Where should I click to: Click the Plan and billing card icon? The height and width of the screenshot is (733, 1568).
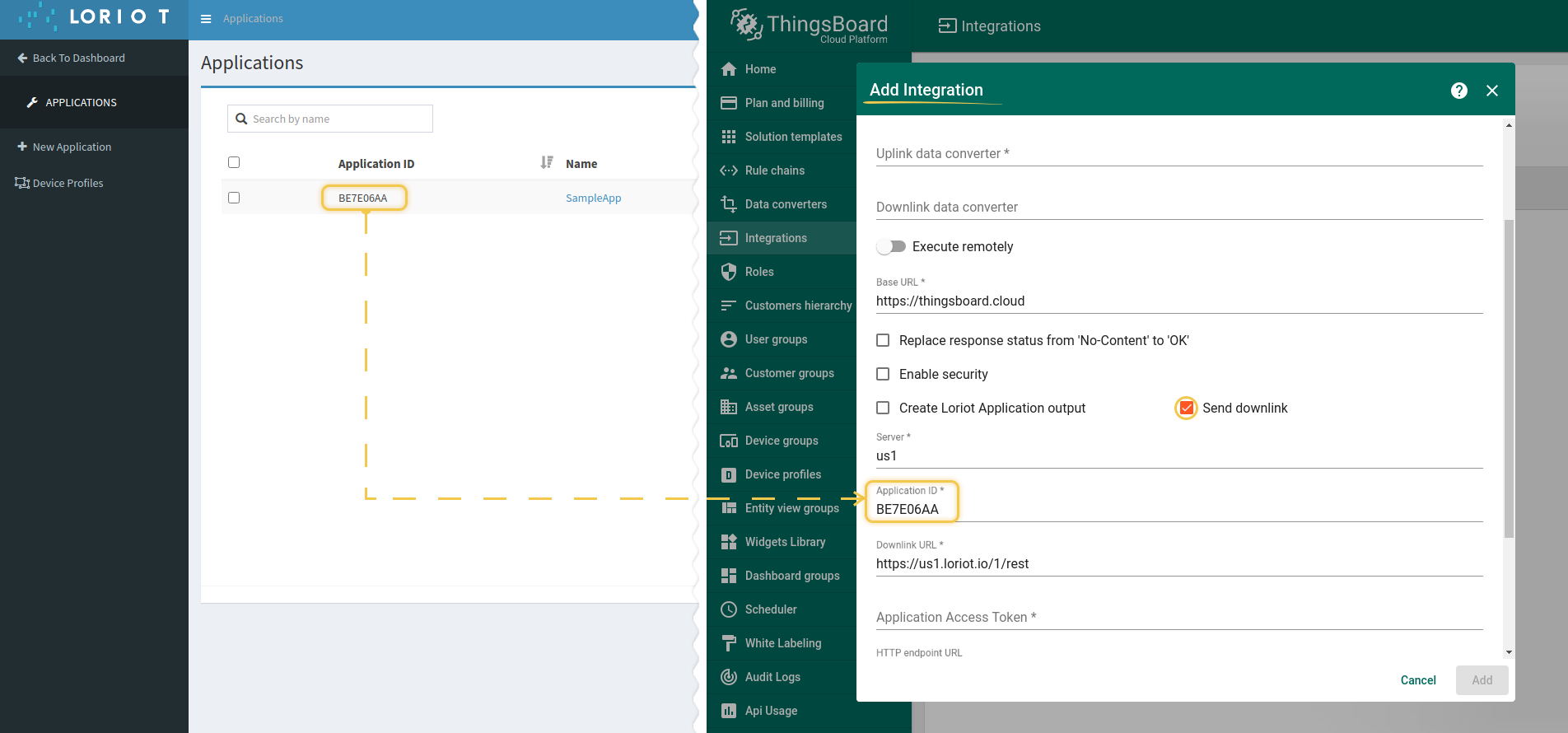728,103
